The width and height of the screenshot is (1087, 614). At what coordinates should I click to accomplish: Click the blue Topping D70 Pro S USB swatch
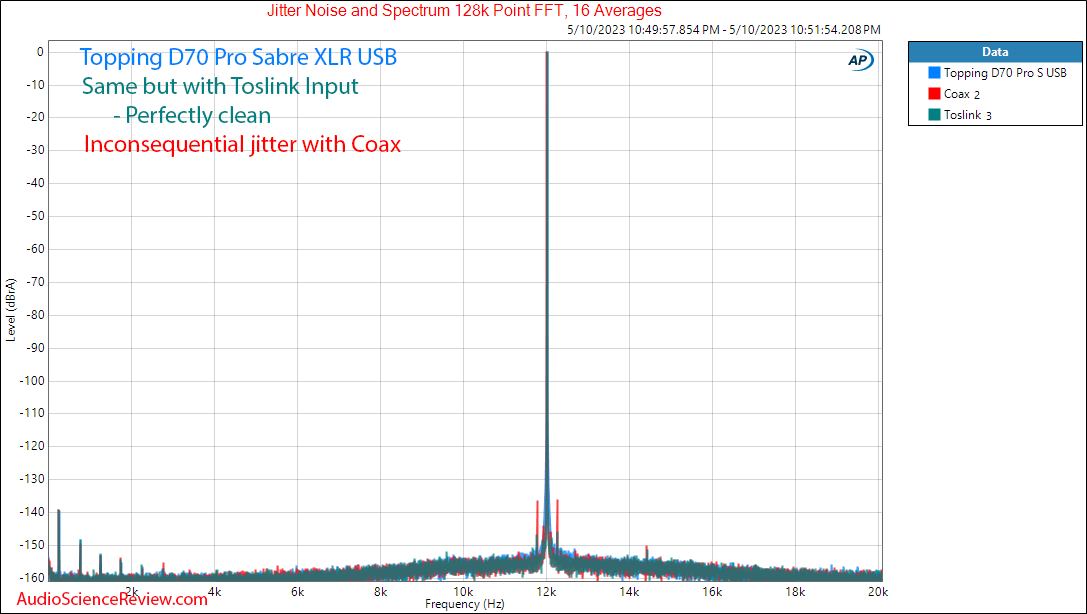pos(934,73)
